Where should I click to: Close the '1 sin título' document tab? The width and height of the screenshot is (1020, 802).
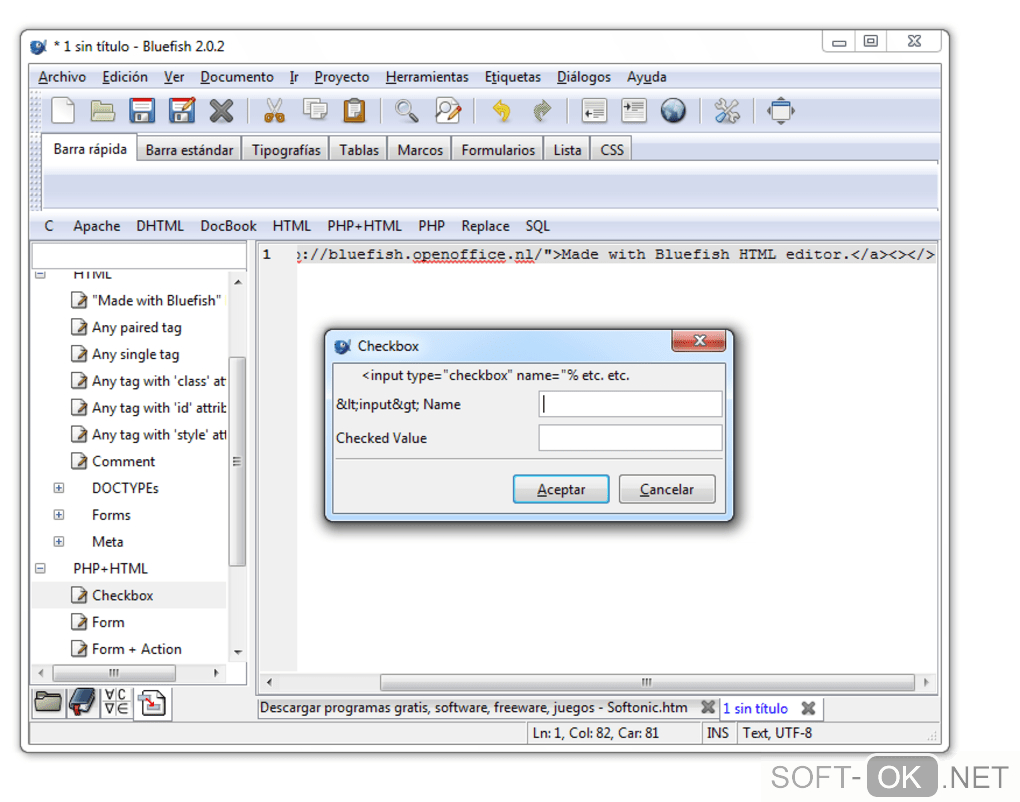click(808, 708)
